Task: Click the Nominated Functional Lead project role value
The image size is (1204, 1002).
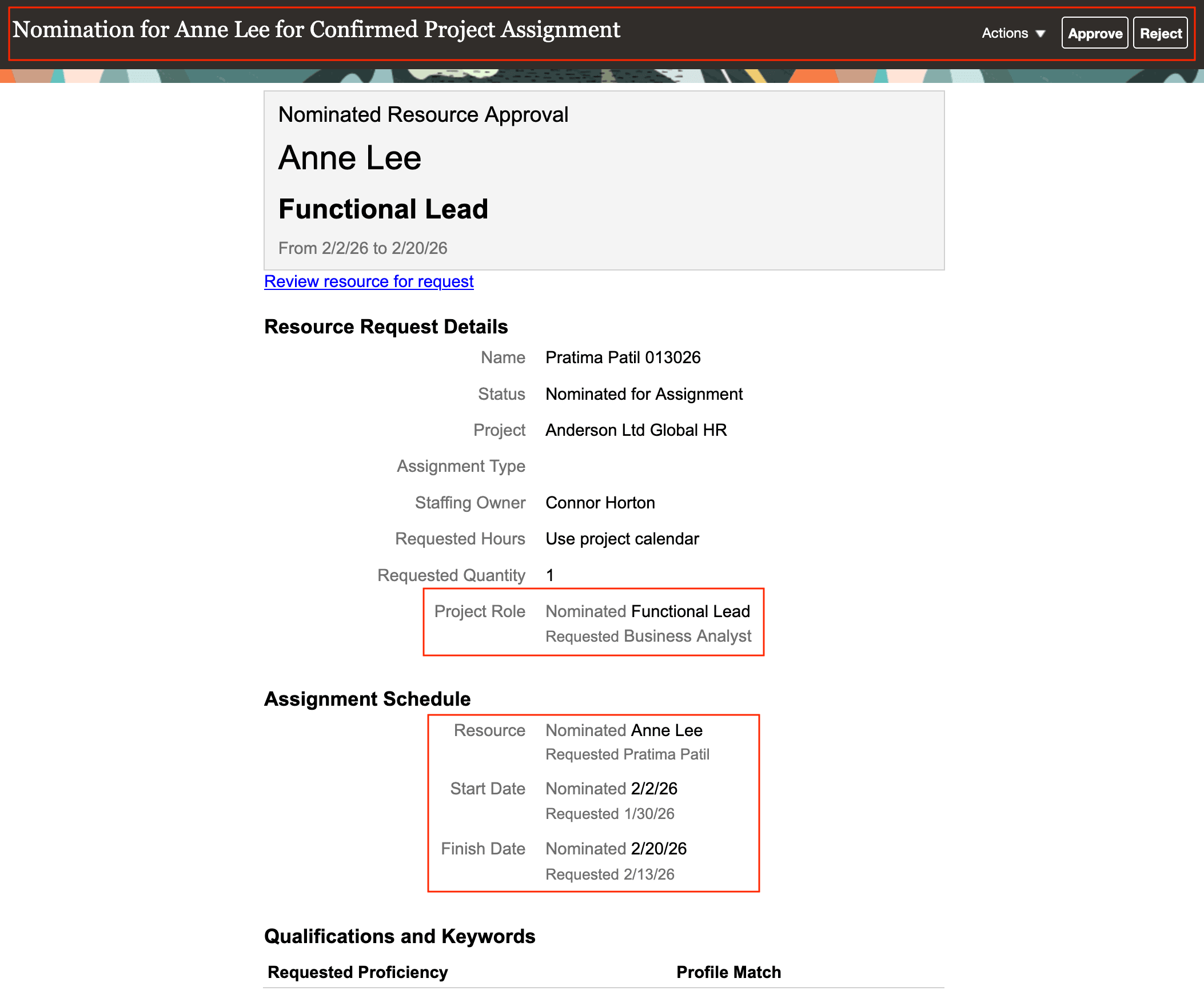Action: 647,611
